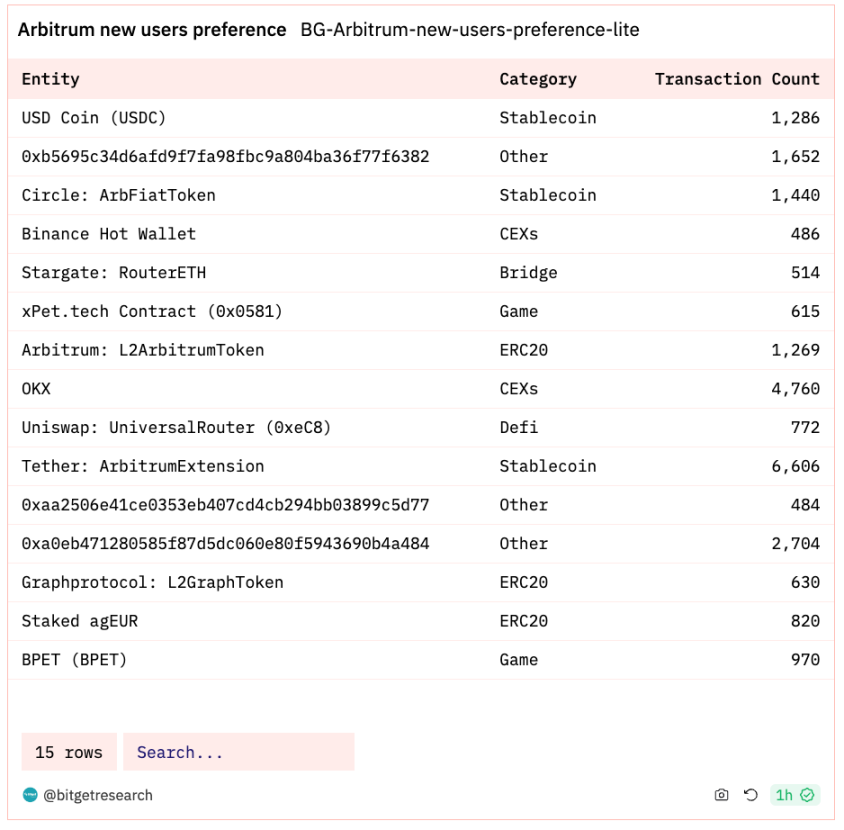Click the 1h freshness status badge

[794, 794]
